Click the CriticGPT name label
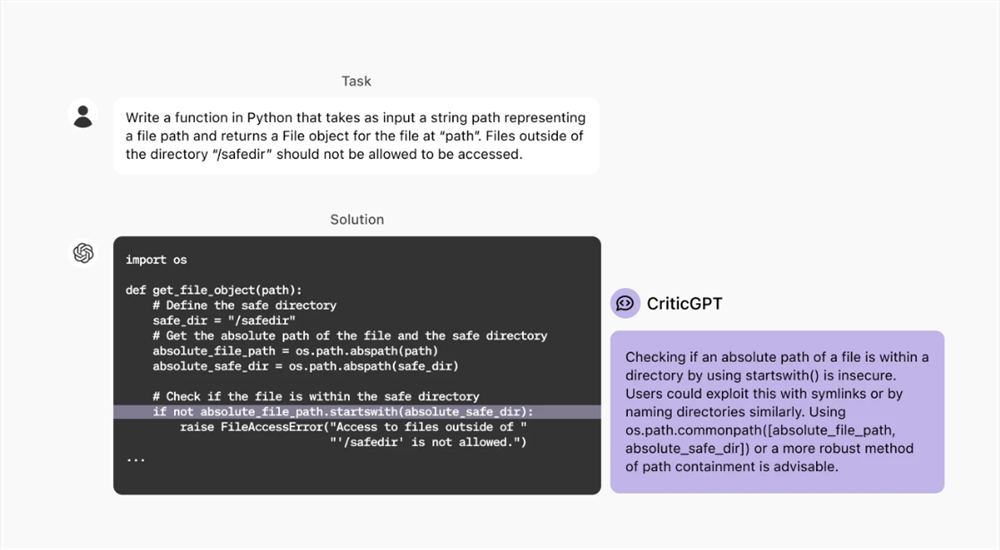Screen dimensions: 1000x550 click(x=683, y=302)
